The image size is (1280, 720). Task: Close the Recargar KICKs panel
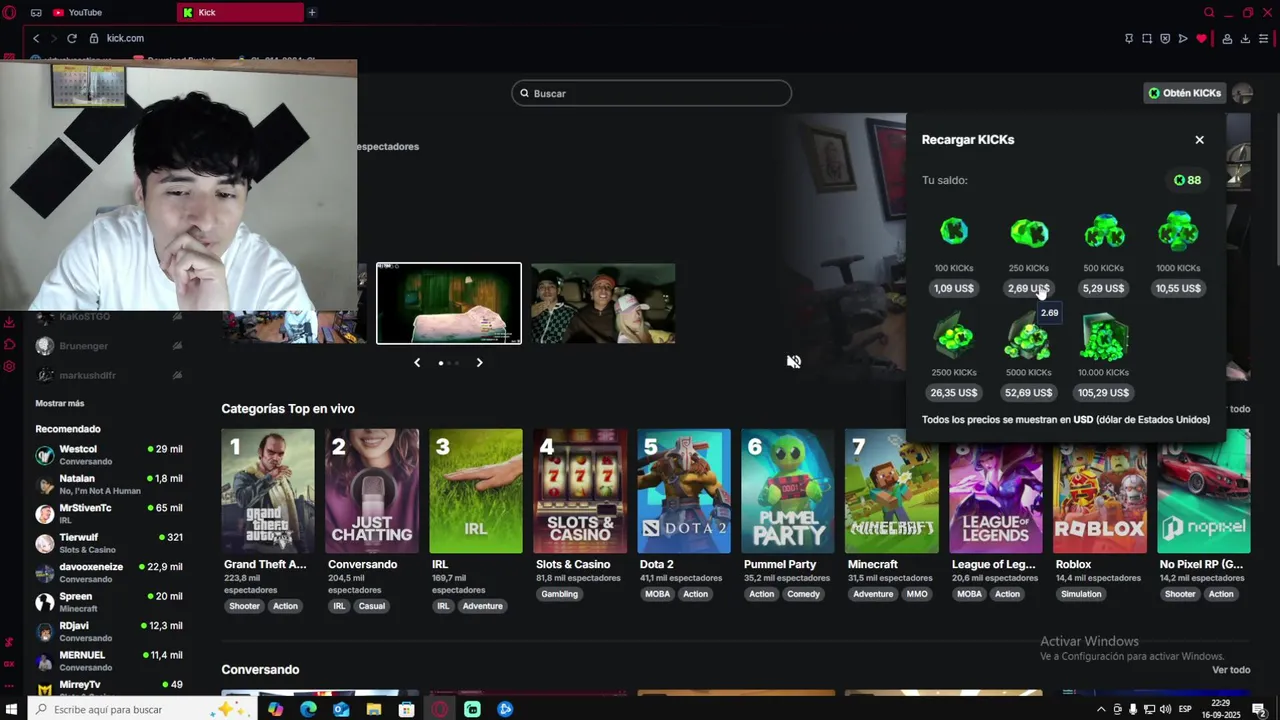pyautogui.click(x=1199, y=140)
